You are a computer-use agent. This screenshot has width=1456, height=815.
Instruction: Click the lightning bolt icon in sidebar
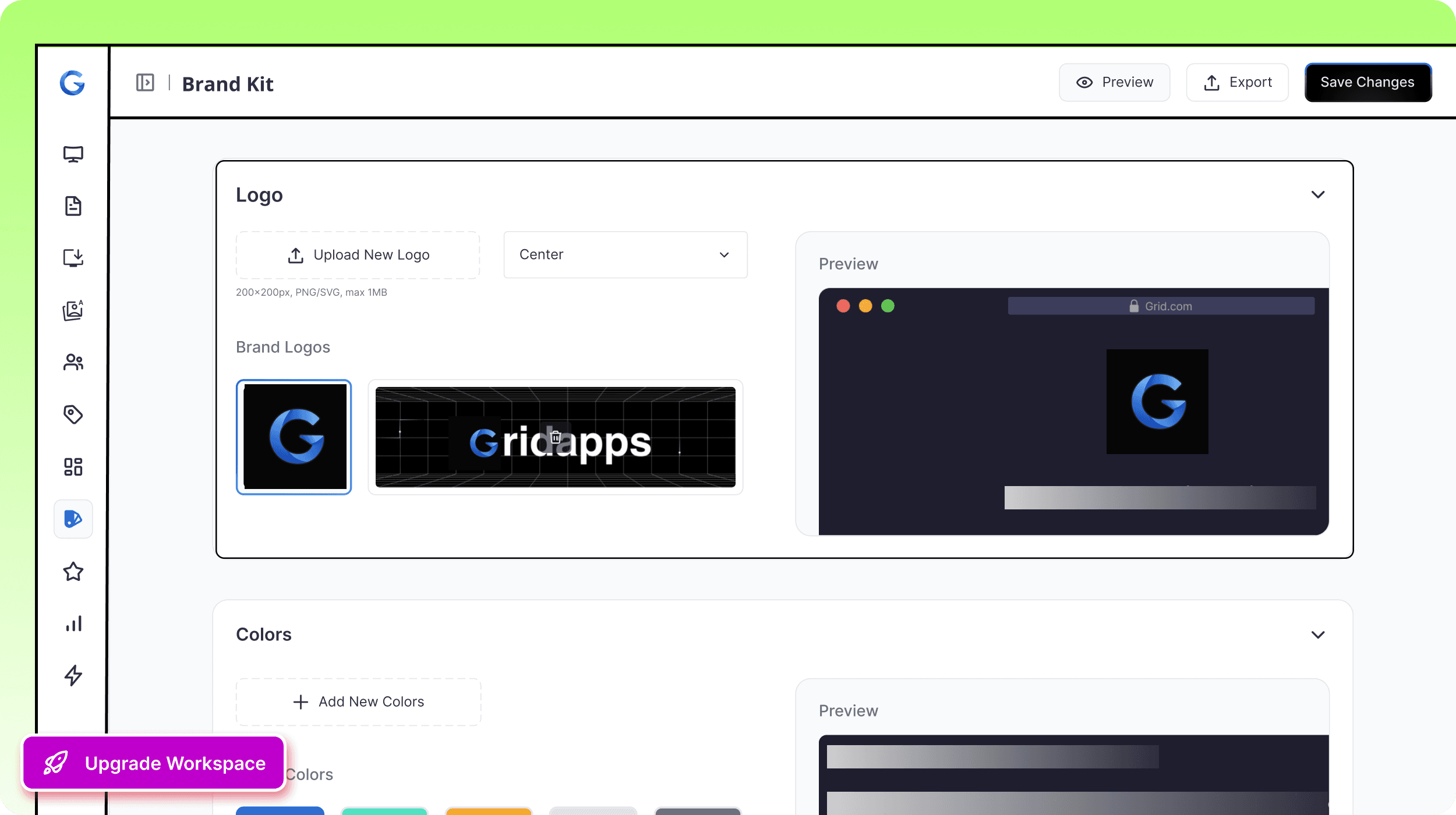(x=73, y=675)
